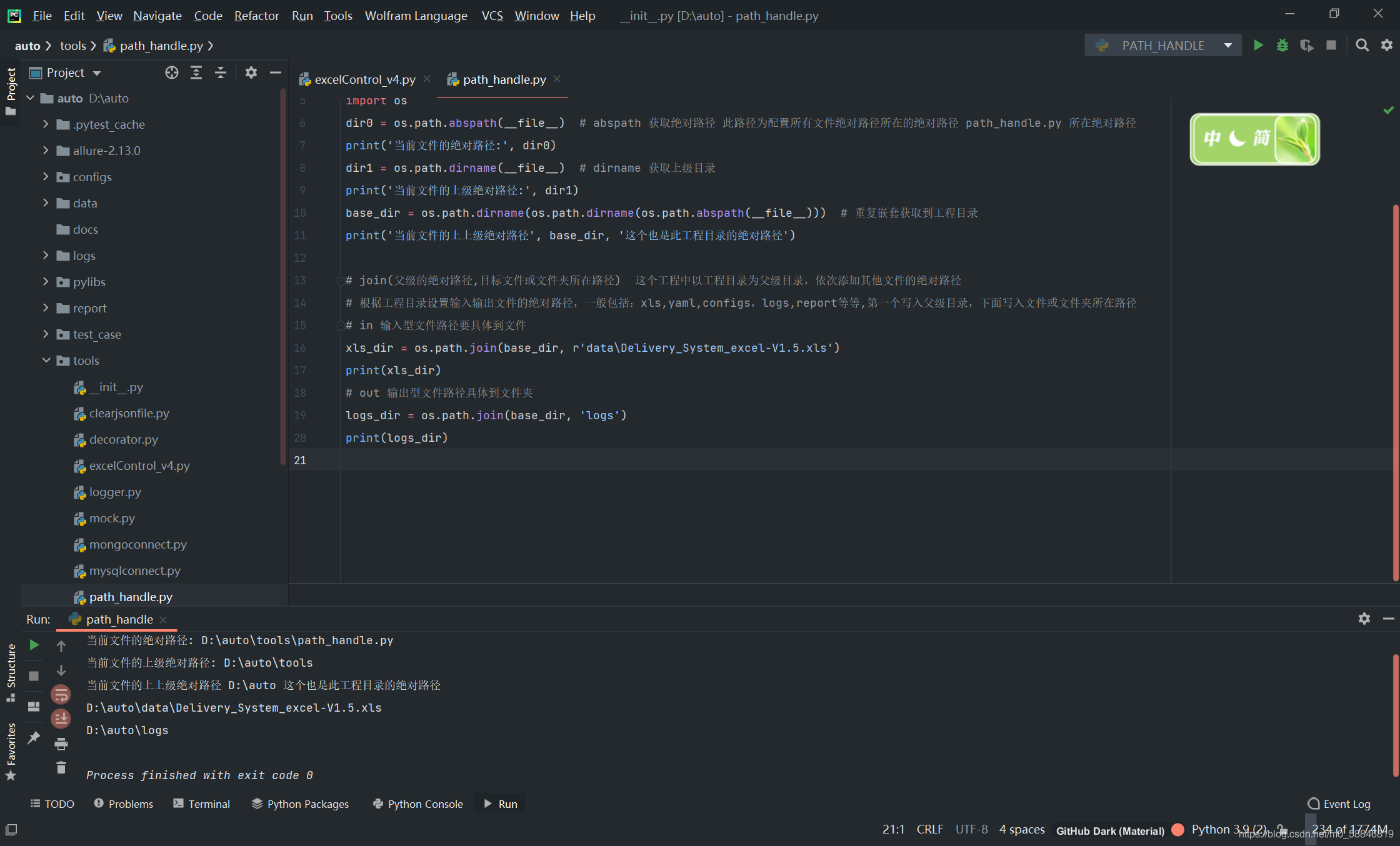
Task: Click locate file target icon in Project panel
Action: 171,72
